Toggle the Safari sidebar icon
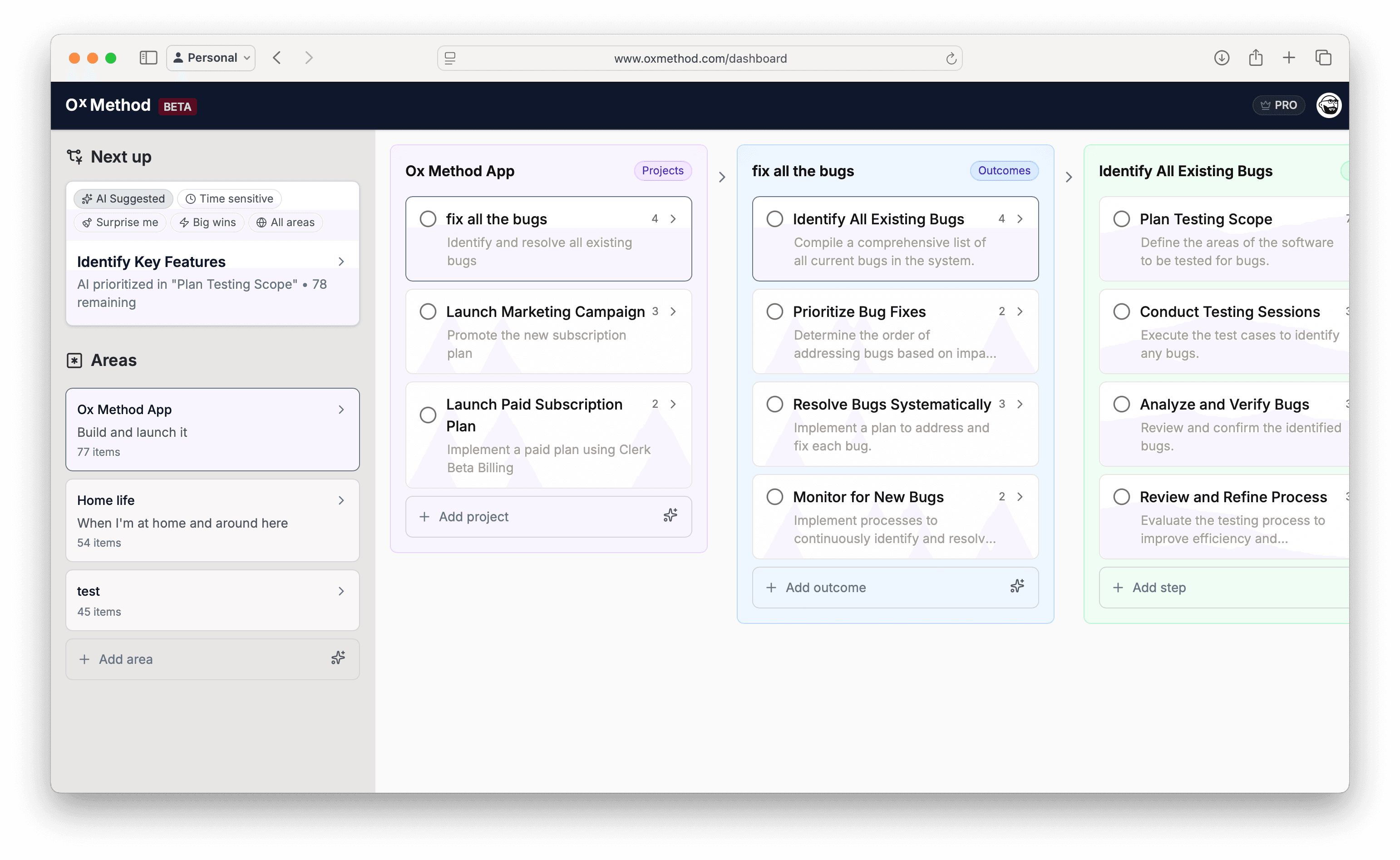Screen dimensions: 1400x860 [148, 58]
